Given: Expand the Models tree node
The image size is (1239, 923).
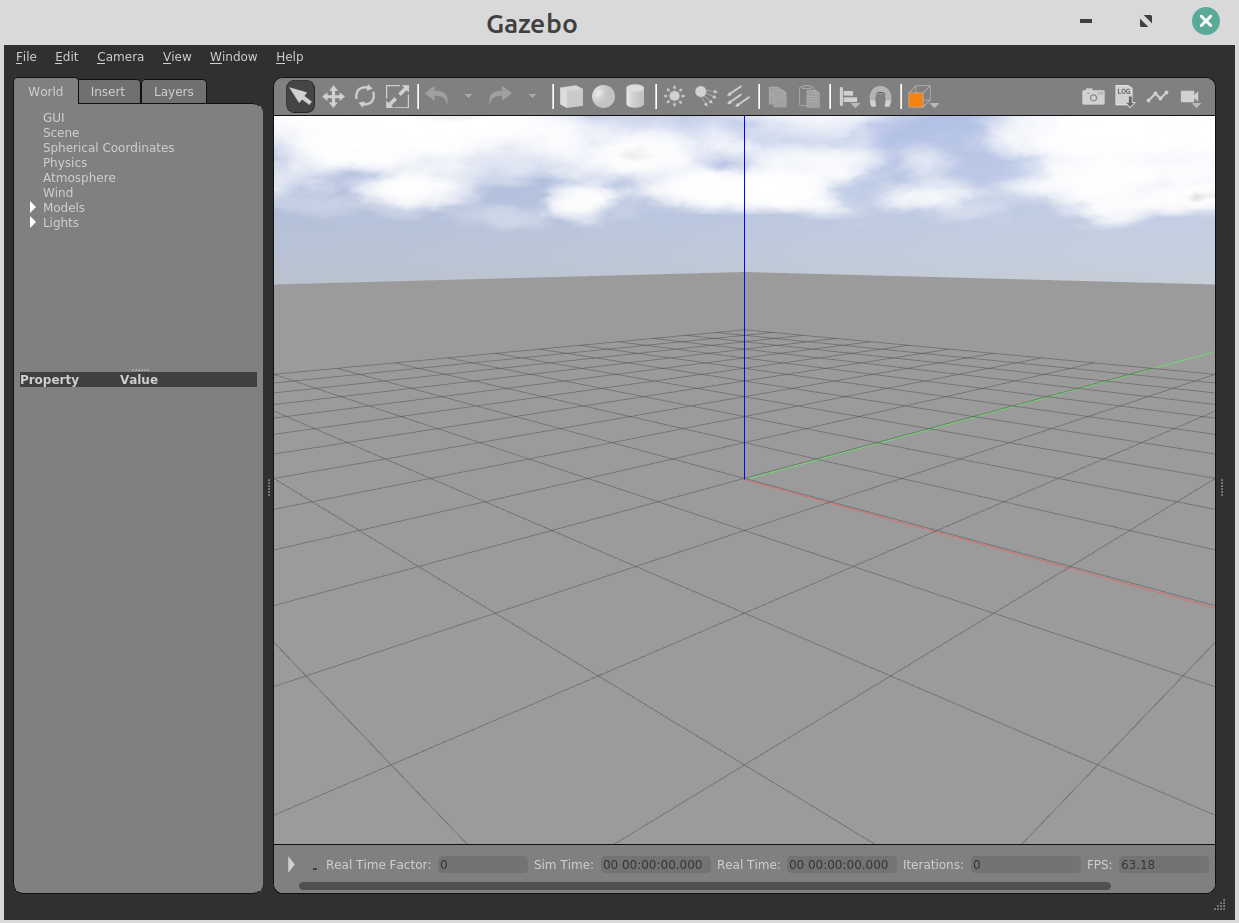Looking at the screenshot, I should click(33, 207).
